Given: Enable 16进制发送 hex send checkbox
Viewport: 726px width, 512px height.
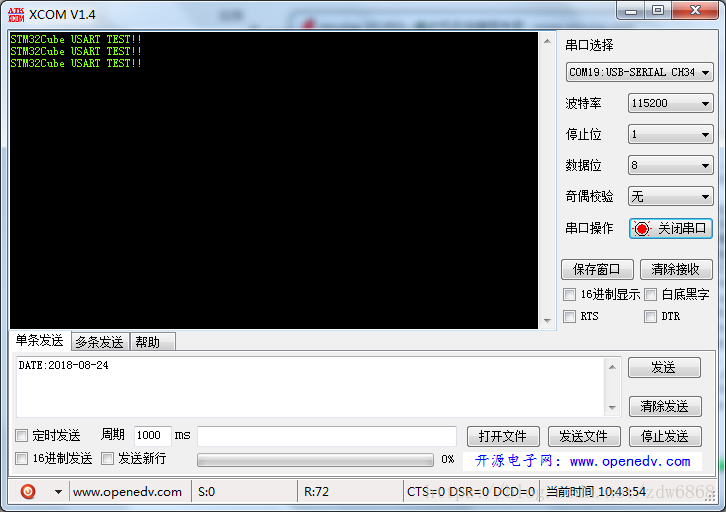Looking at the screenshot, I should click(x=21, y=458).
